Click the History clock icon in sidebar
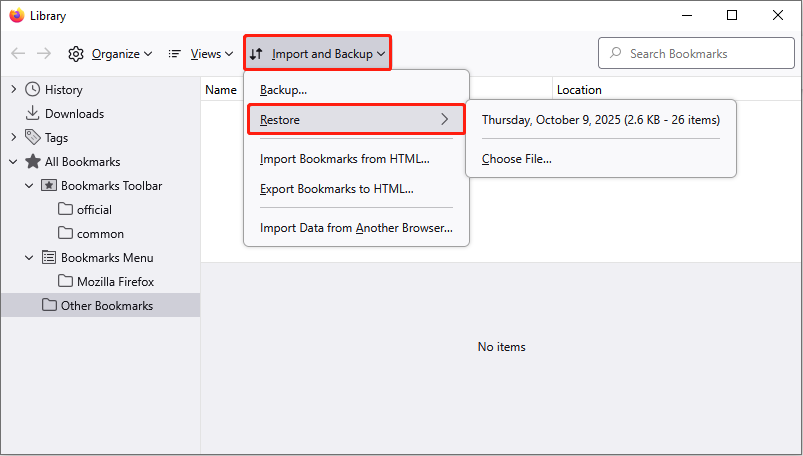 [x=33, y=90]
